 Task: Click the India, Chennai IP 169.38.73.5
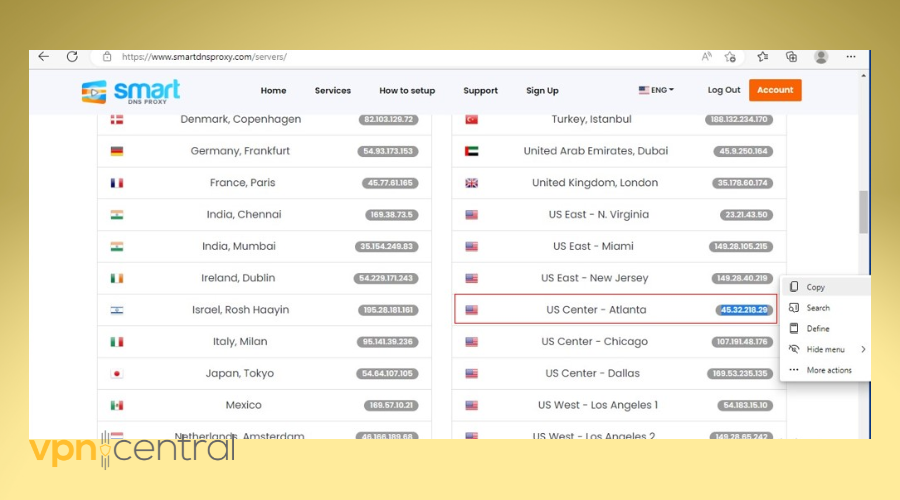391,215
